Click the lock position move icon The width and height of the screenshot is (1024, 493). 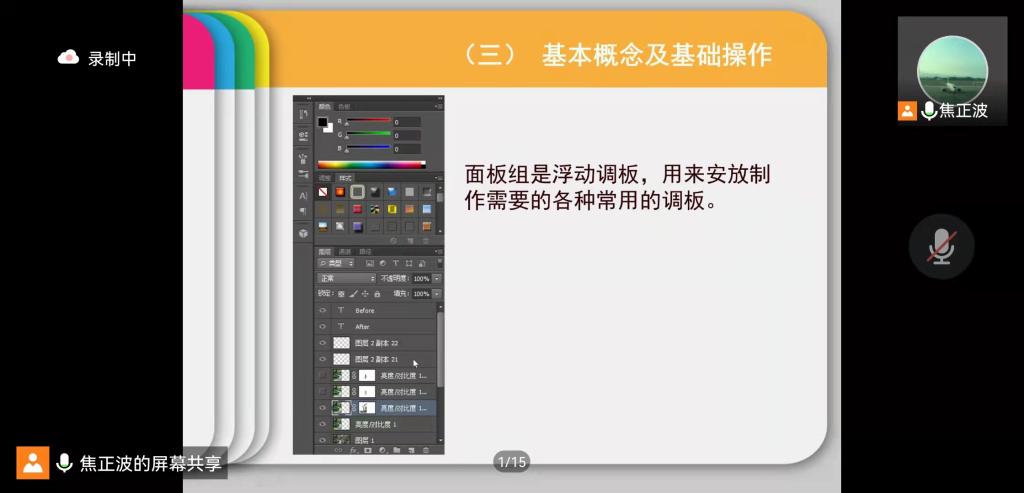[x=365, y=294]
